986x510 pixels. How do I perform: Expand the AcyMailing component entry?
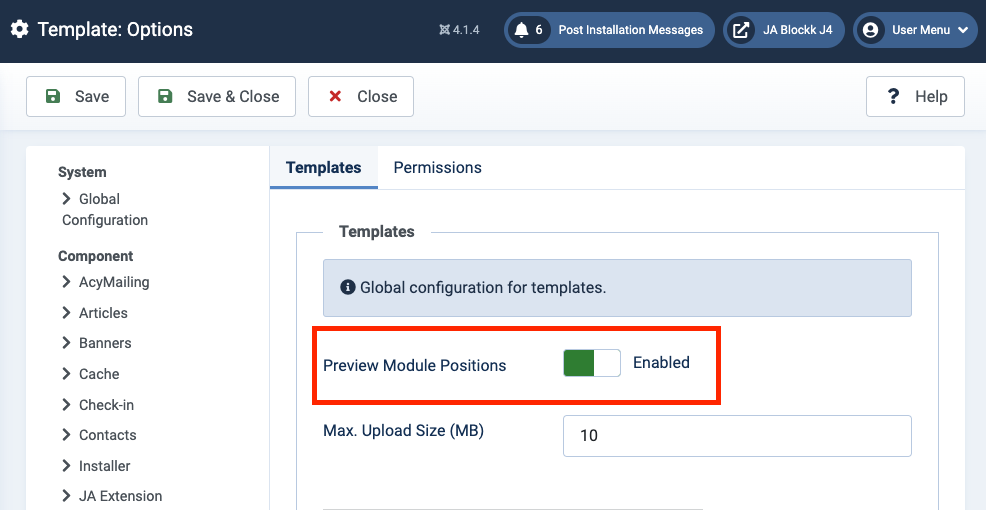point(113,282)
